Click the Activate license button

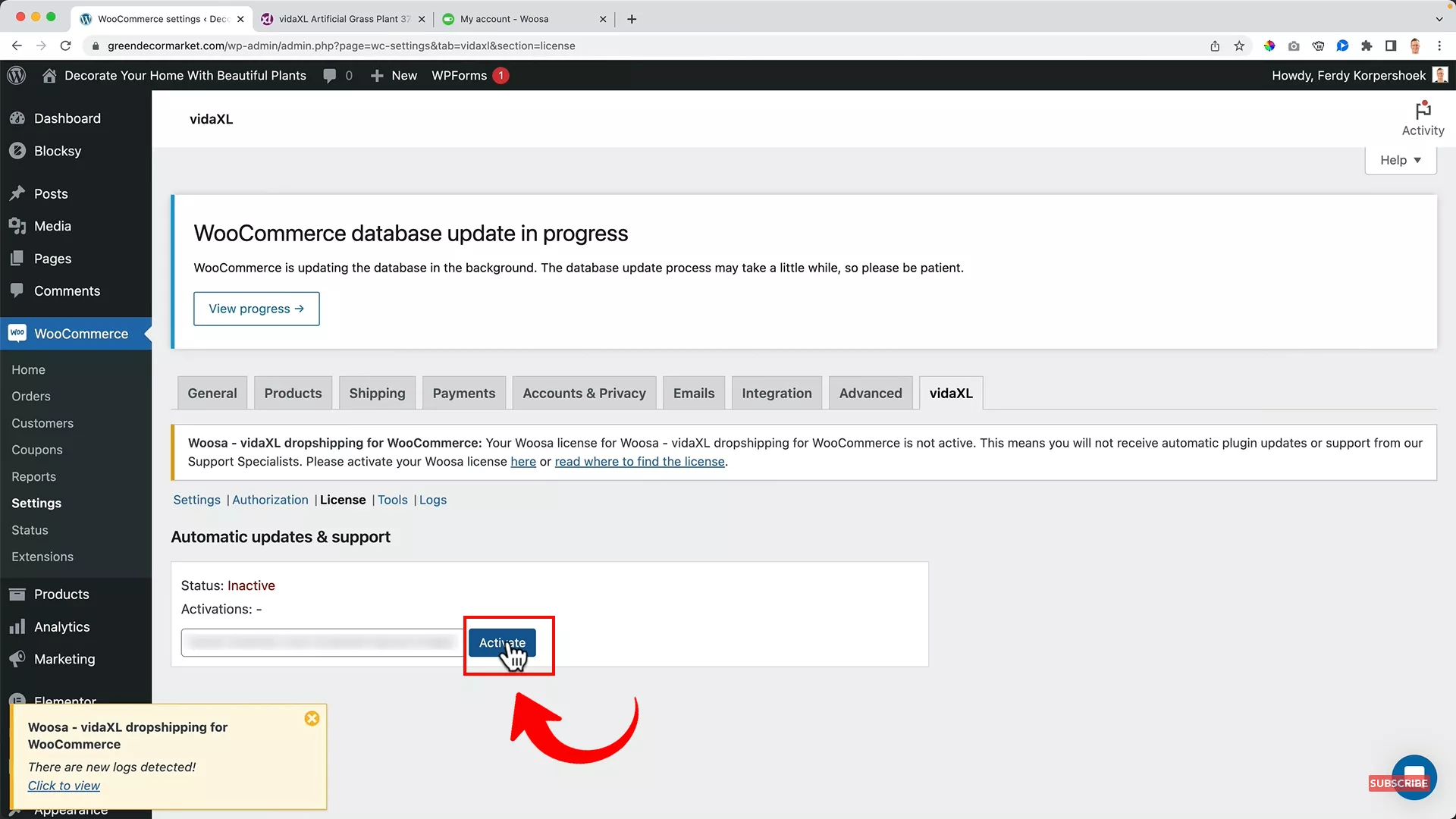click(503, 642)
